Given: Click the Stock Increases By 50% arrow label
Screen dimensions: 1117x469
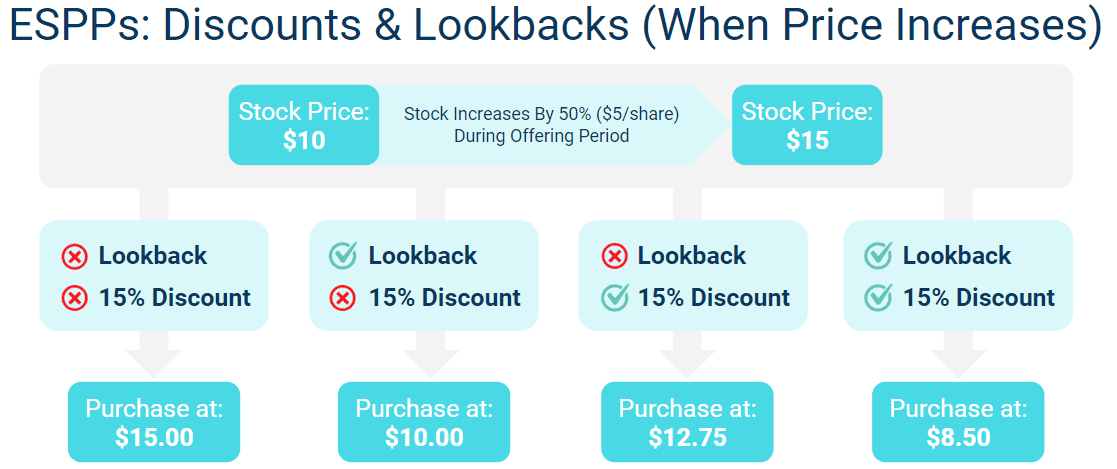Looking at the screenshot, I should (x=541, y=125).
